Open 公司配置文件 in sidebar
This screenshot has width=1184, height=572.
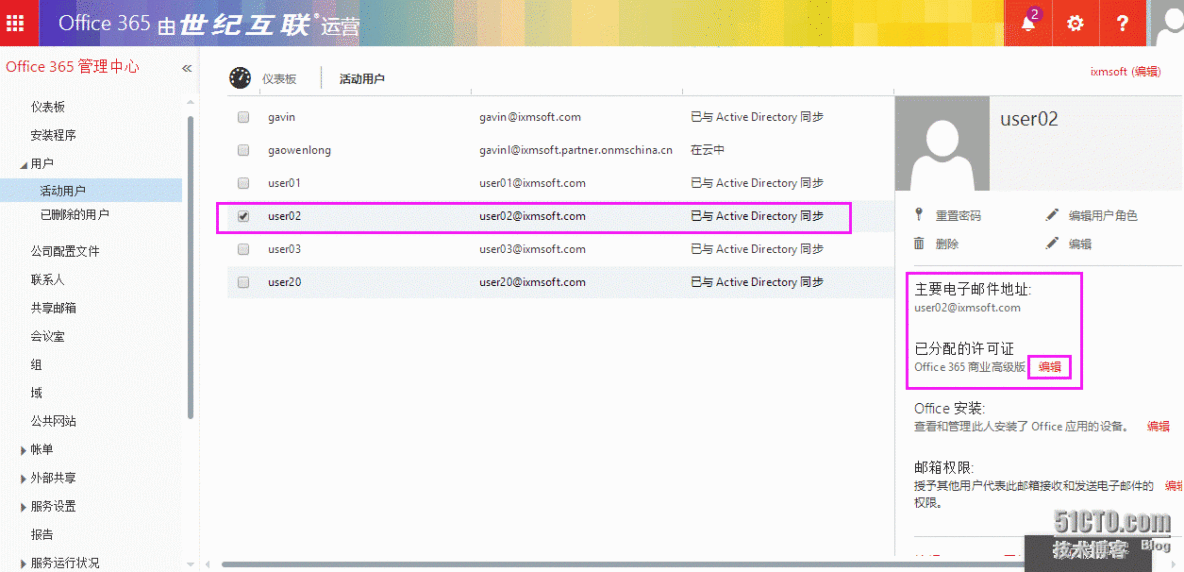click(x=65, y=251)
